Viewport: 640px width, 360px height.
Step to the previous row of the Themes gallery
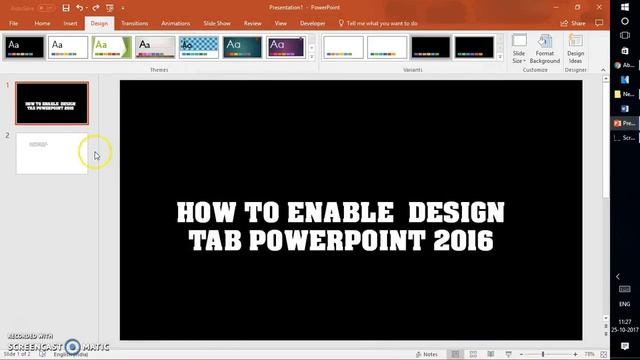click(312, 39)
